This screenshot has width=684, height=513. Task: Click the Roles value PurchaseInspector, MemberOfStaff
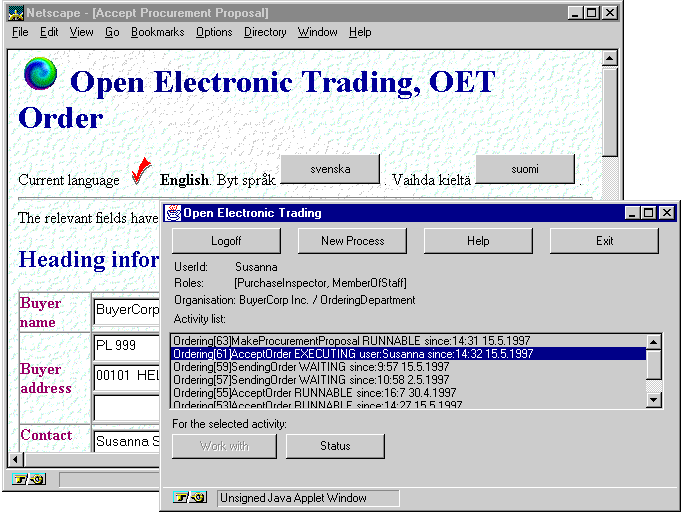coord(320,283)
